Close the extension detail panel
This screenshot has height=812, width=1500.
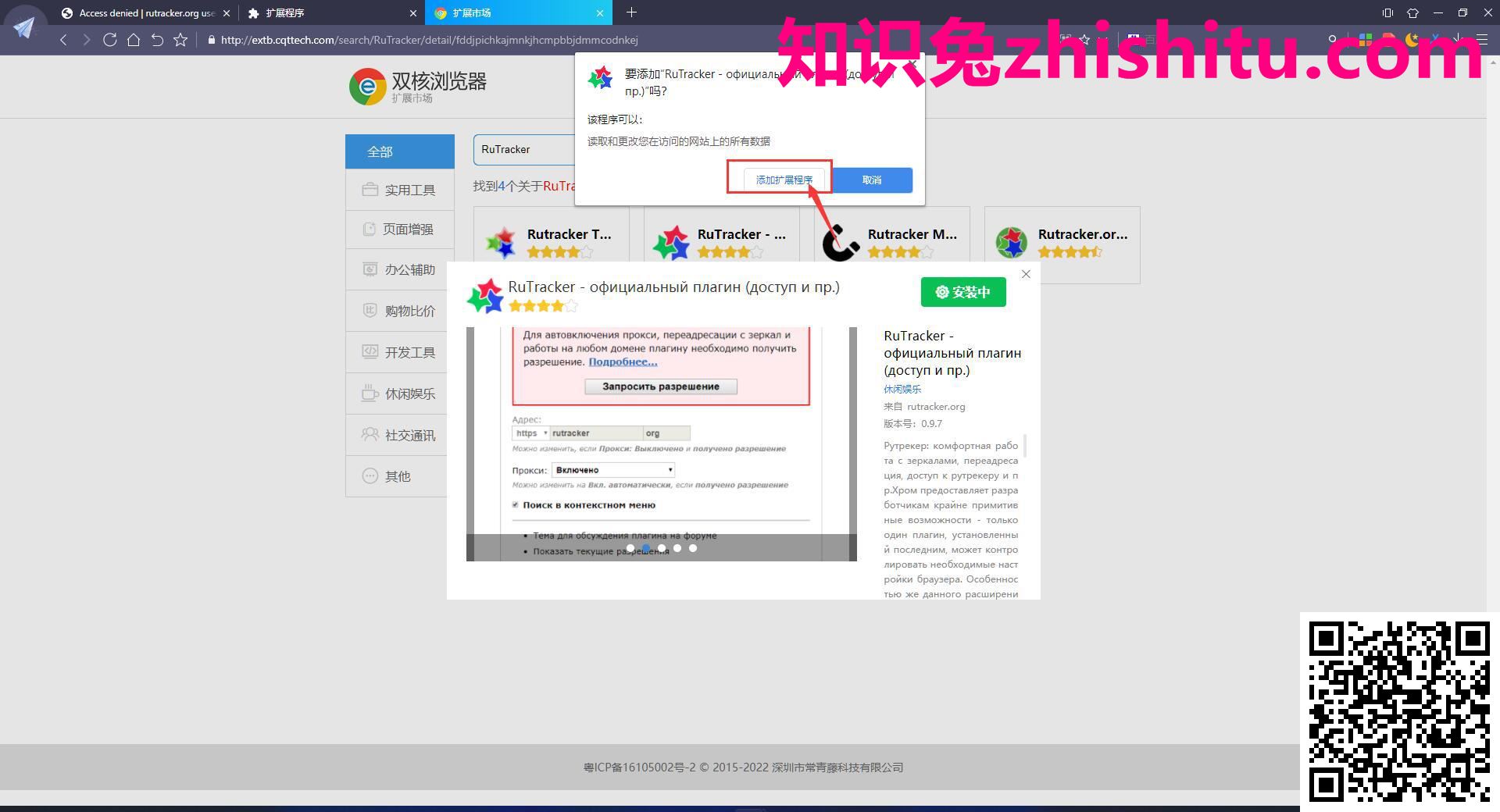(1026, 274)
